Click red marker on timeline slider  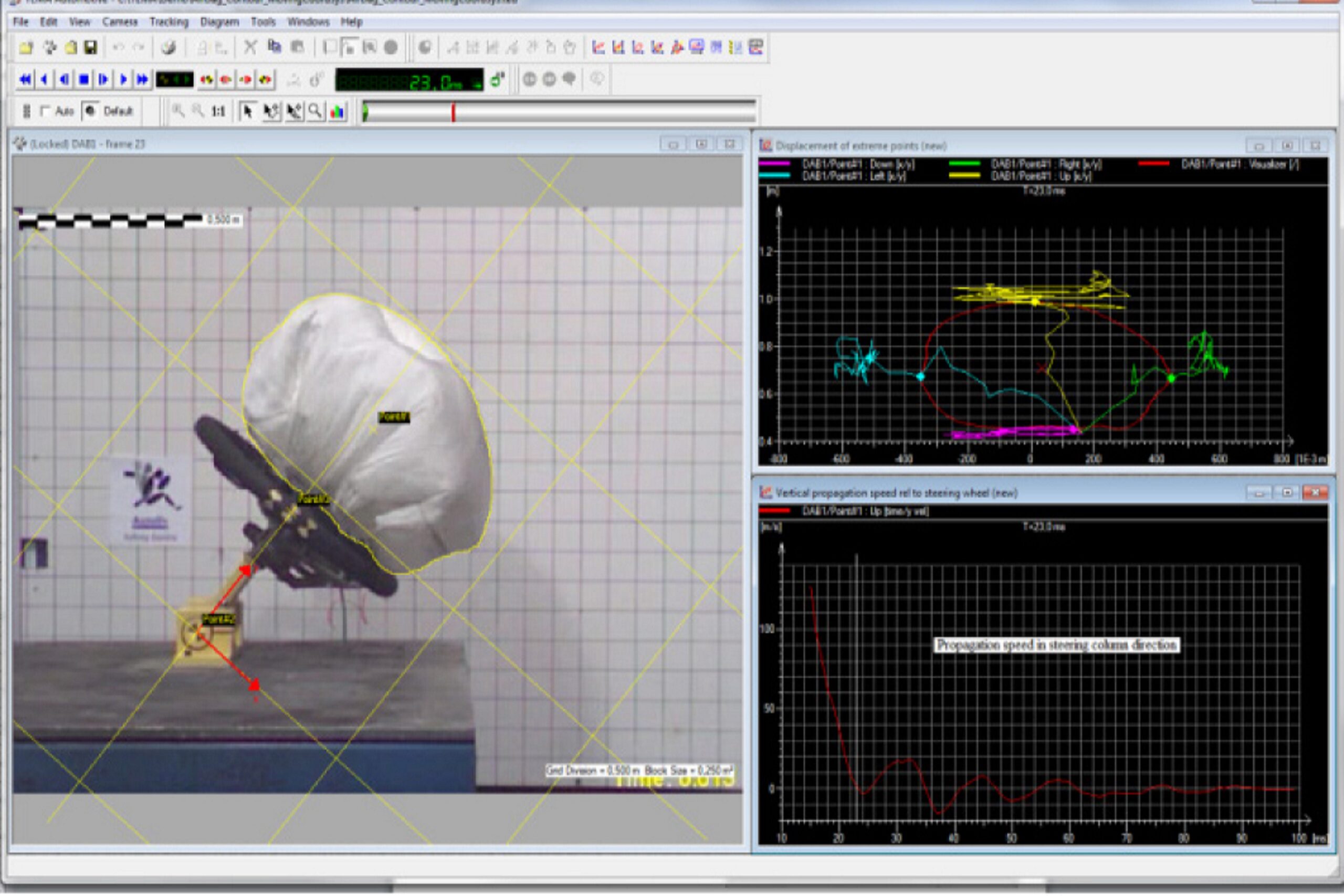pyautogui.click(x=453, y=112)
